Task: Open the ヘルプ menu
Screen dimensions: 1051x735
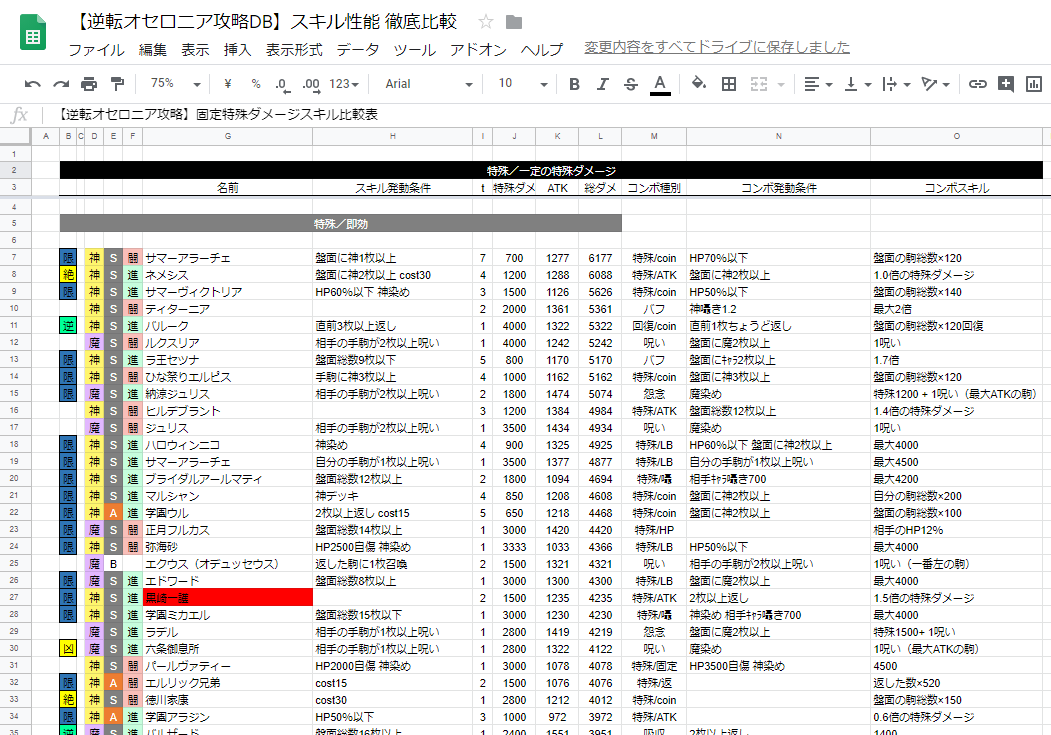Action: [542, 50]
